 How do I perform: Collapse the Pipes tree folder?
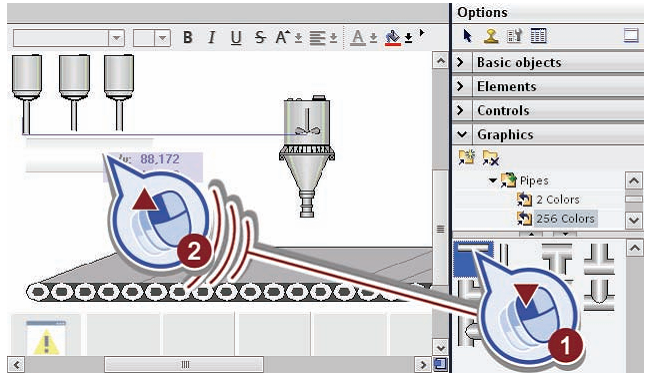[x=493, y=181]
